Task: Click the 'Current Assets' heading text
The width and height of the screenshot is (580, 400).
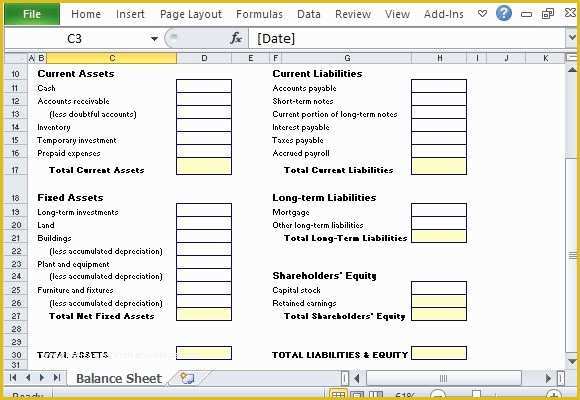Action: 76,74
